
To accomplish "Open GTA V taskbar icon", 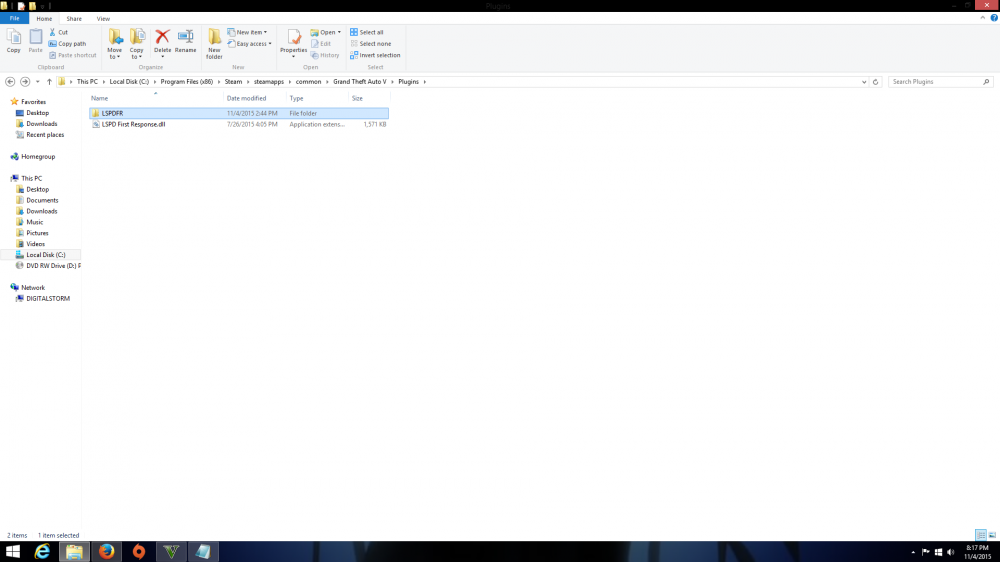I will click(171, 551).
